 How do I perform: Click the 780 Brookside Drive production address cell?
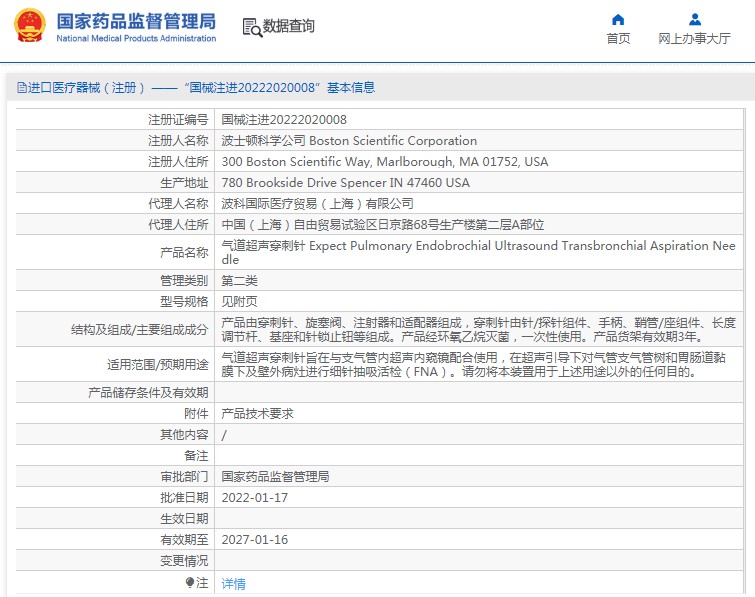click(x=345, y=183)
